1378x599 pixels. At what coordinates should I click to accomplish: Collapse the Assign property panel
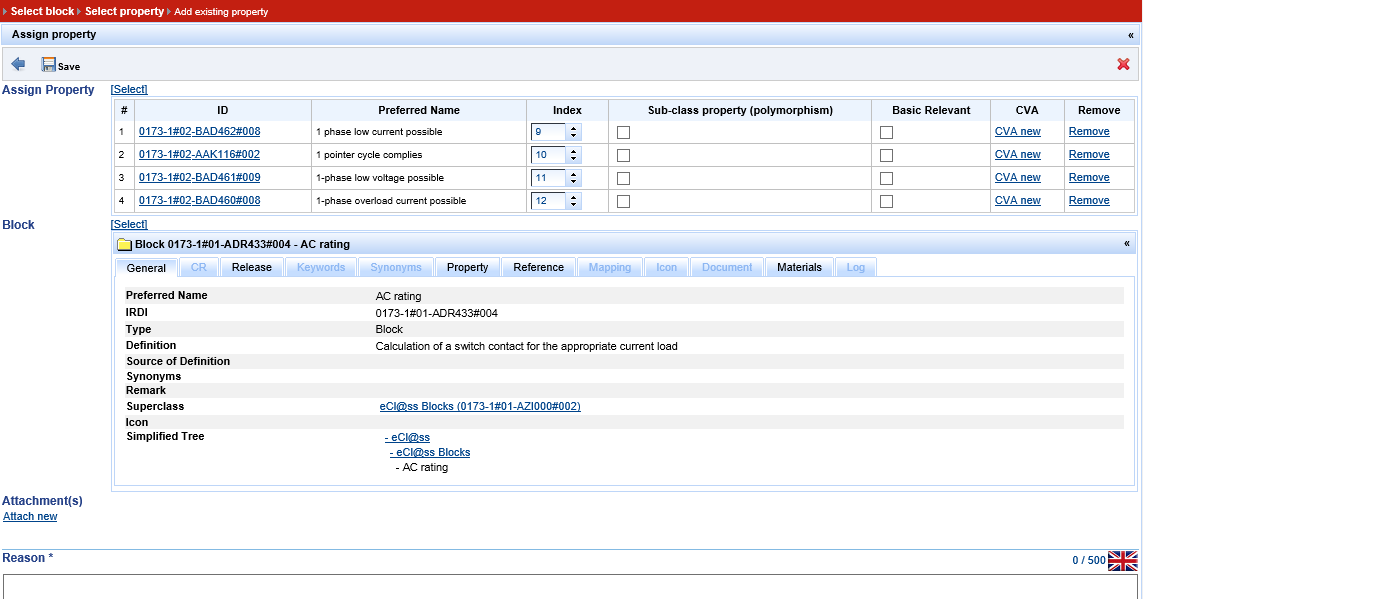point(1131,35)
